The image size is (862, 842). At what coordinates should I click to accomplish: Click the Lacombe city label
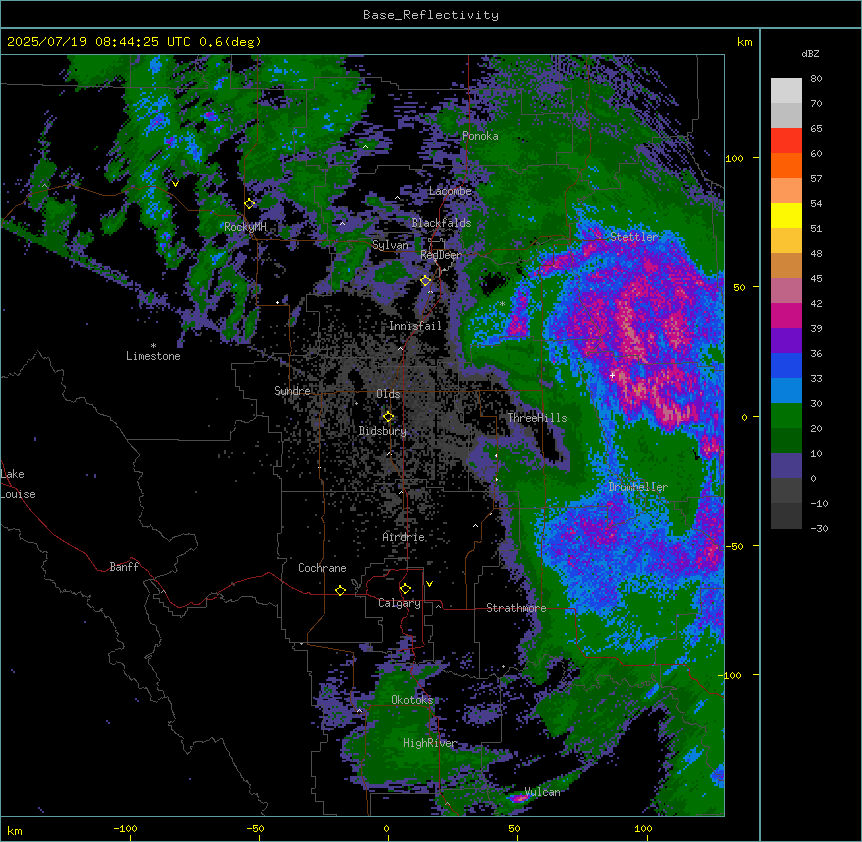[450, 191]
